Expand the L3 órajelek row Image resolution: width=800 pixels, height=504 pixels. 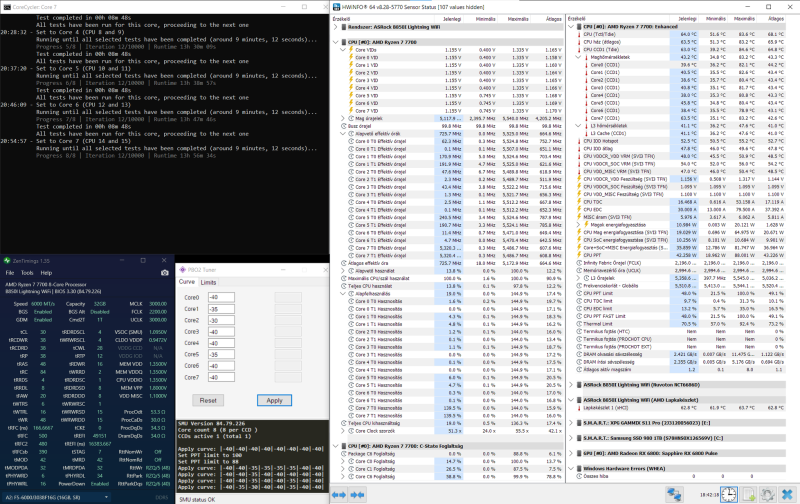click(x=579, y=278)
